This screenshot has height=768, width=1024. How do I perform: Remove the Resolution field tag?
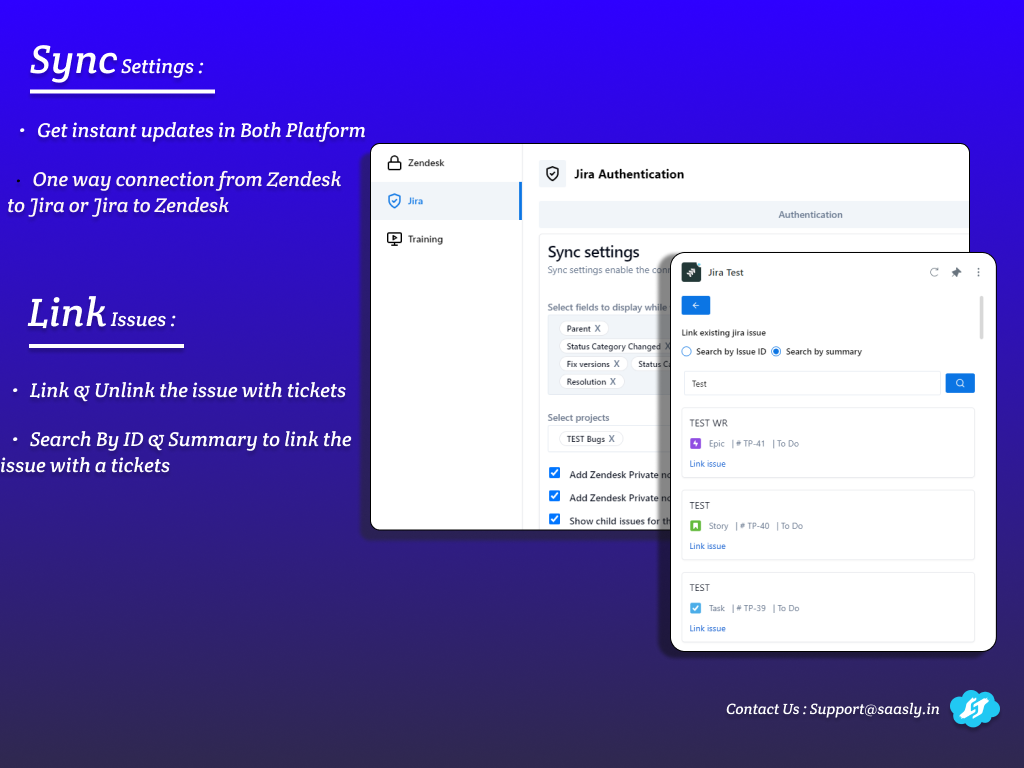(613, 382)
